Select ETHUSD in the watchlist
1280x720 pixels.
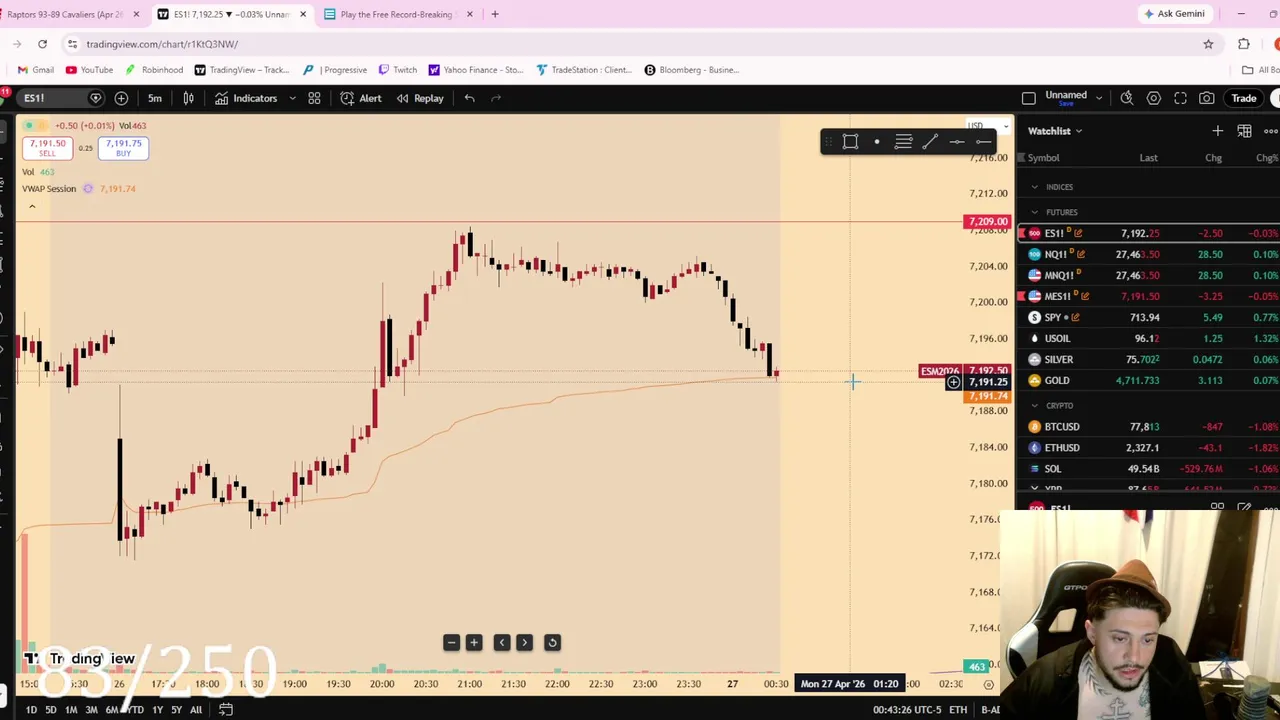[1149, 448]
